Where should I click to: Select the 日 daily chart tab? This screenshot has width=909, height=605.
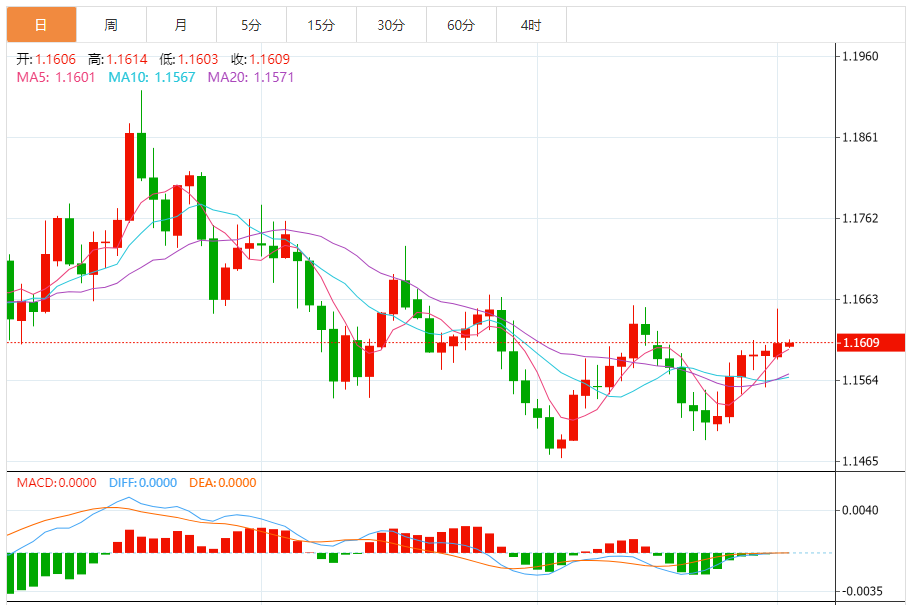40,25
